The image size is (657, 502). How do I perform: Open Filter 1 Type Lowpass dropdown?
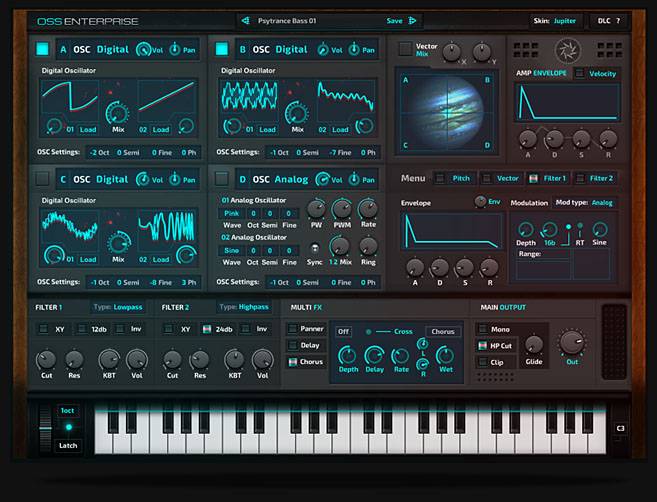[x=118, y=307]
